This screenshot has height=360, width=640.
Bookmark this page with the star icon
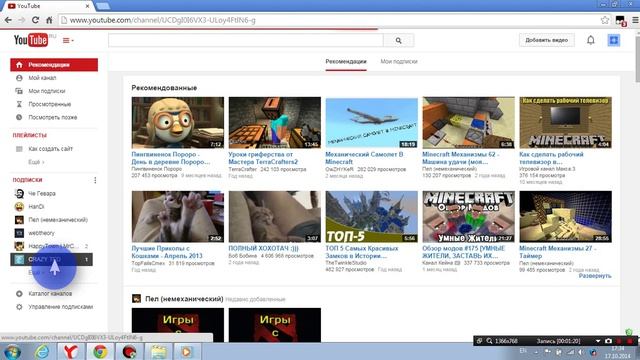(x=604, y=20)
